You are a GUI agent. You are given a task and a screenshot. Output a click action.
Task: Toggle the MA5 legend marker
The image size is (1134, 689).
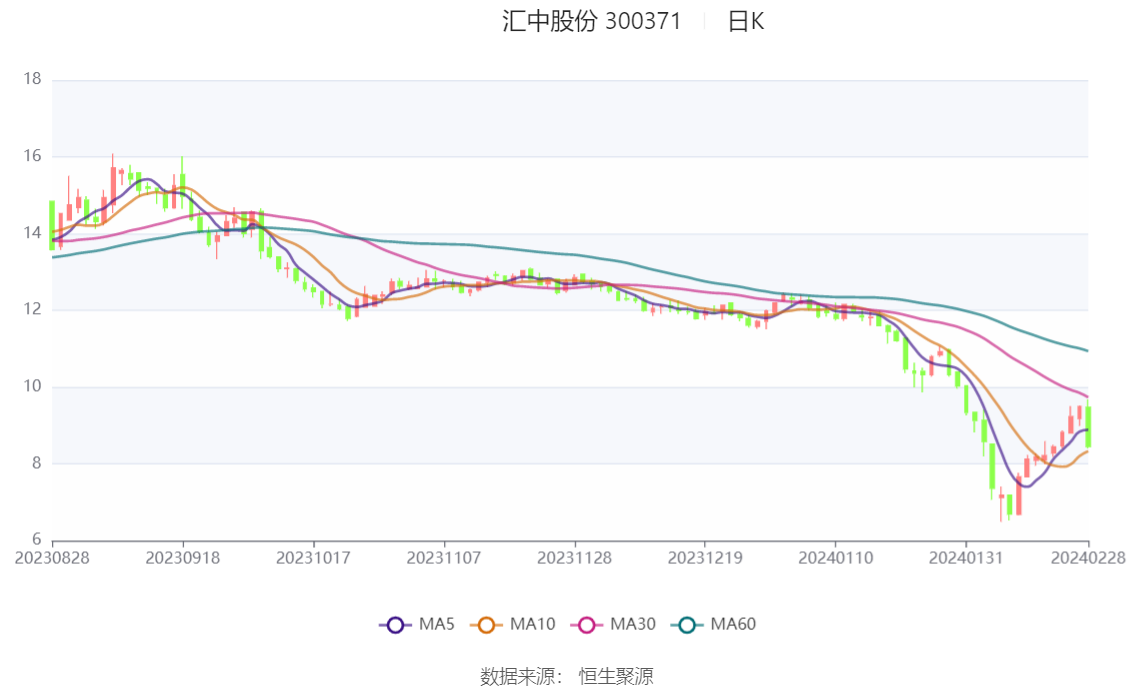click(x=395, y=625)
